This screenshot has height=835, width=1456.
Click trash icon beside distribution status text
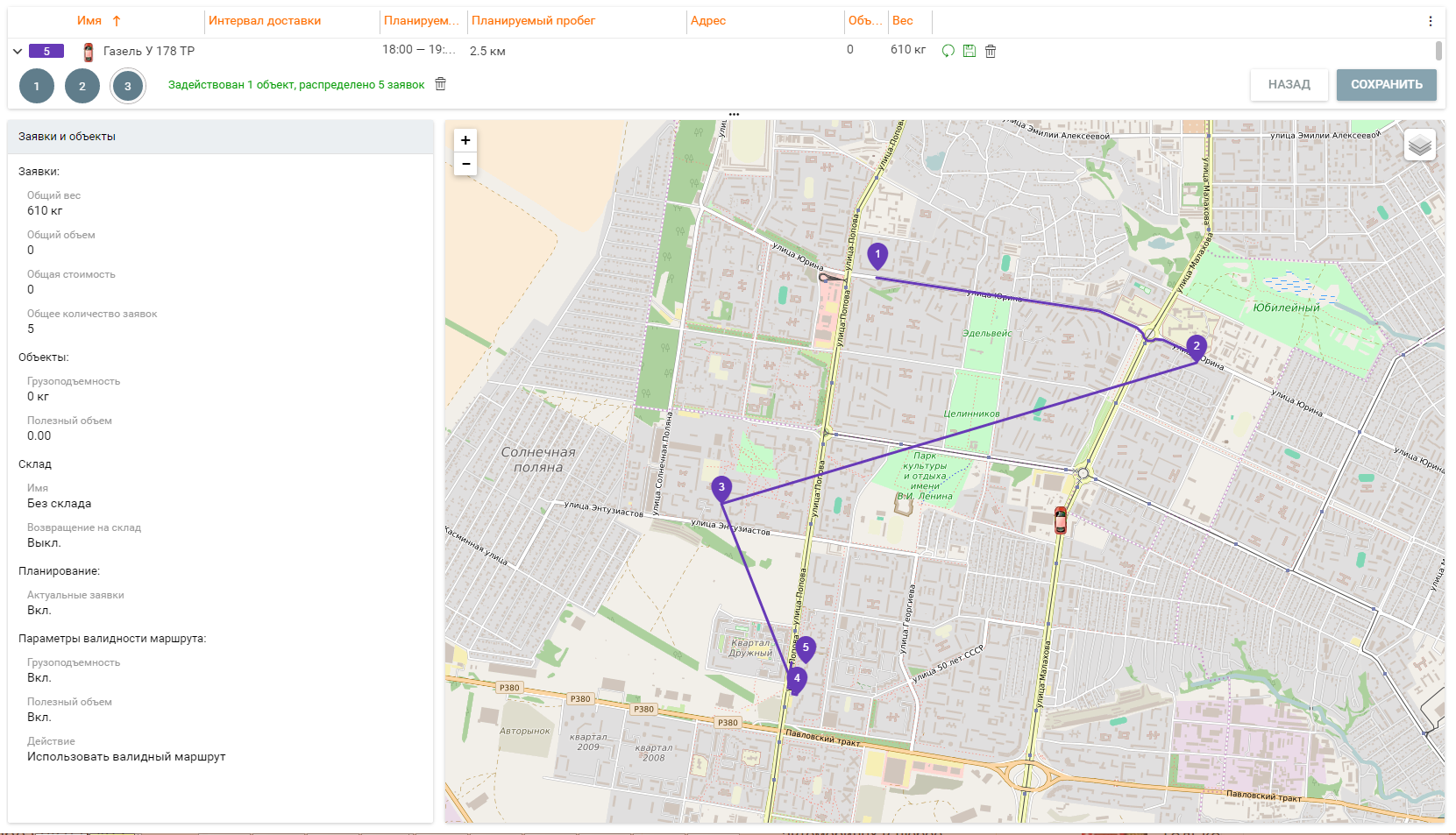tap(441, 84)
